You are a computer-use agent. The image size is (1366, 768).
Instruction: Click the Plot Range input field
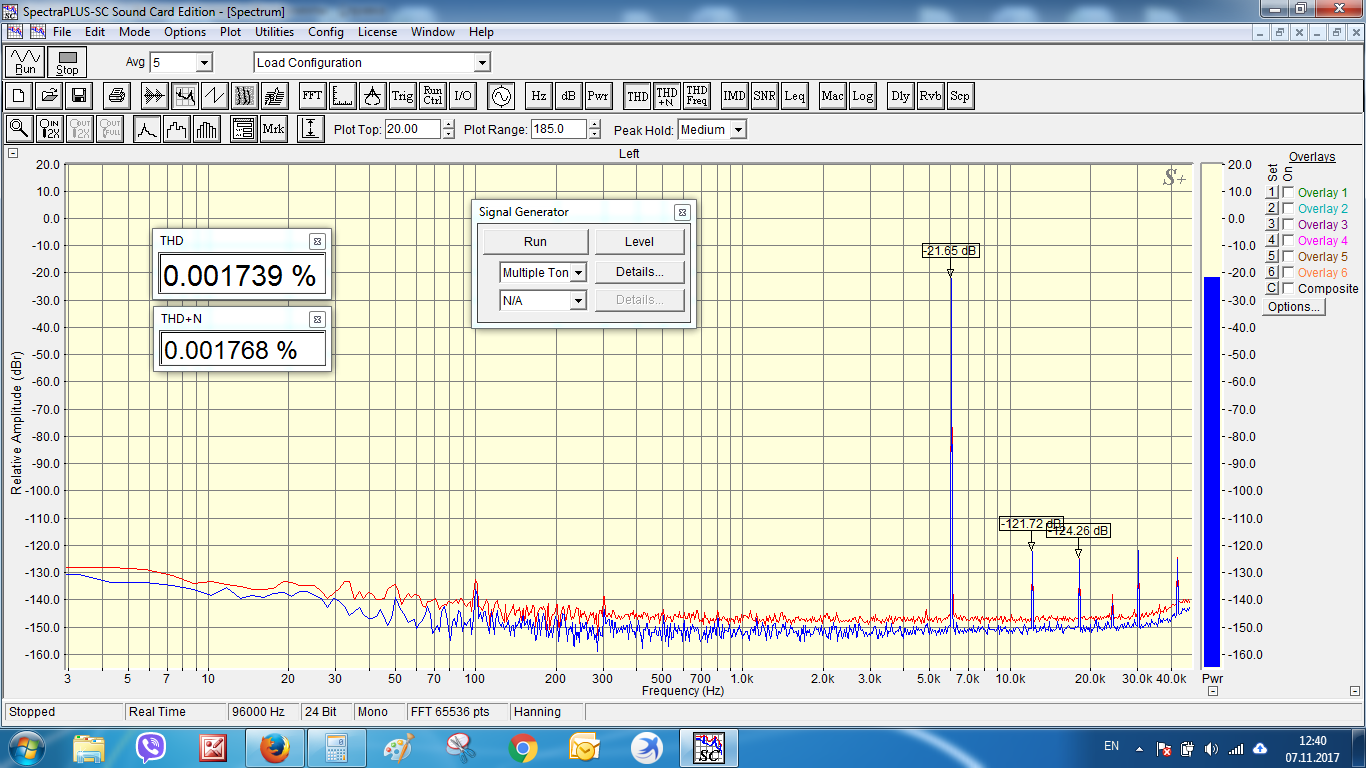pos(558,129)
